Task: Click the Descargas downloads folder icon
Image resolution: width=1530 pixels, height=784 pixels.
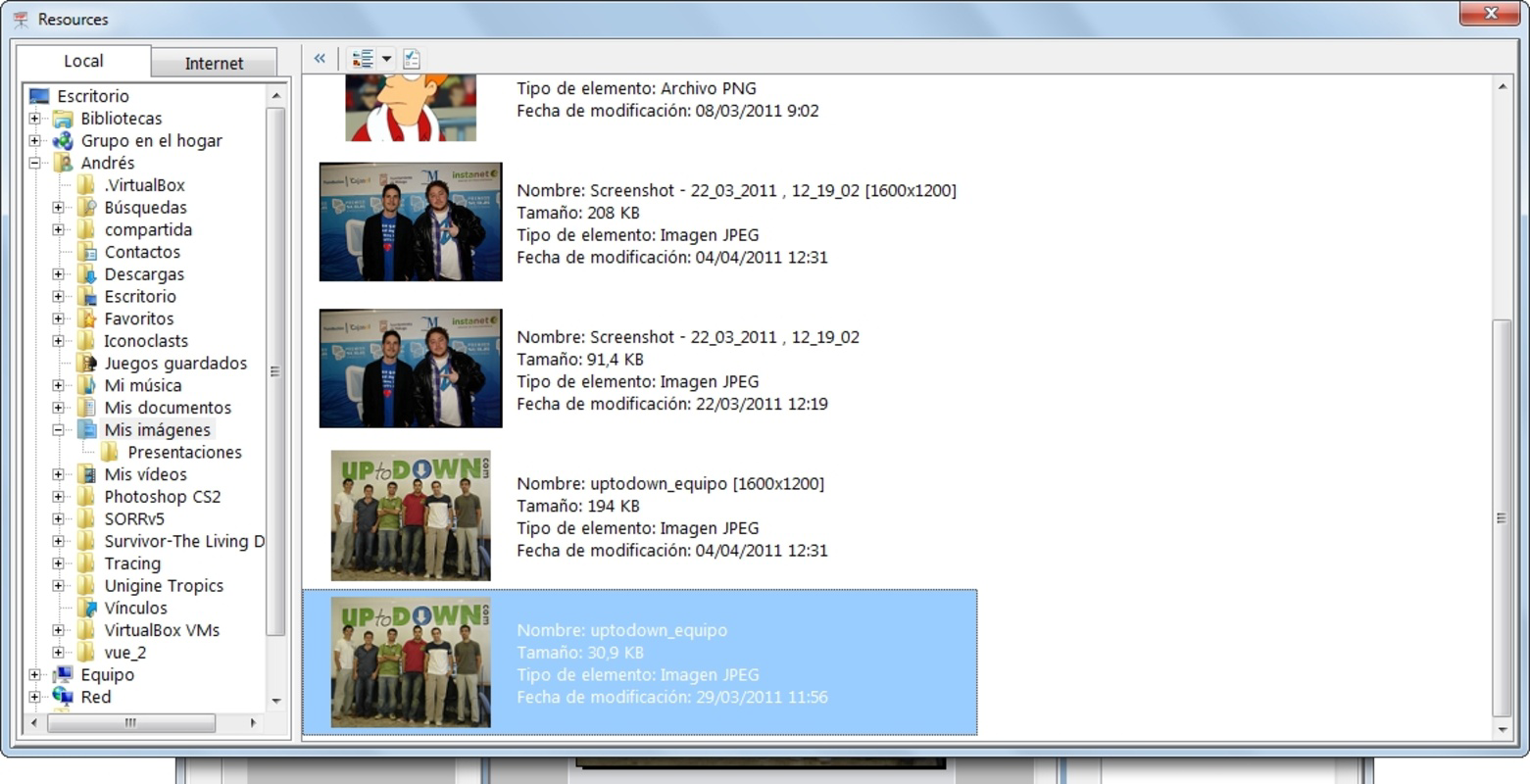Action: (86, 274)
